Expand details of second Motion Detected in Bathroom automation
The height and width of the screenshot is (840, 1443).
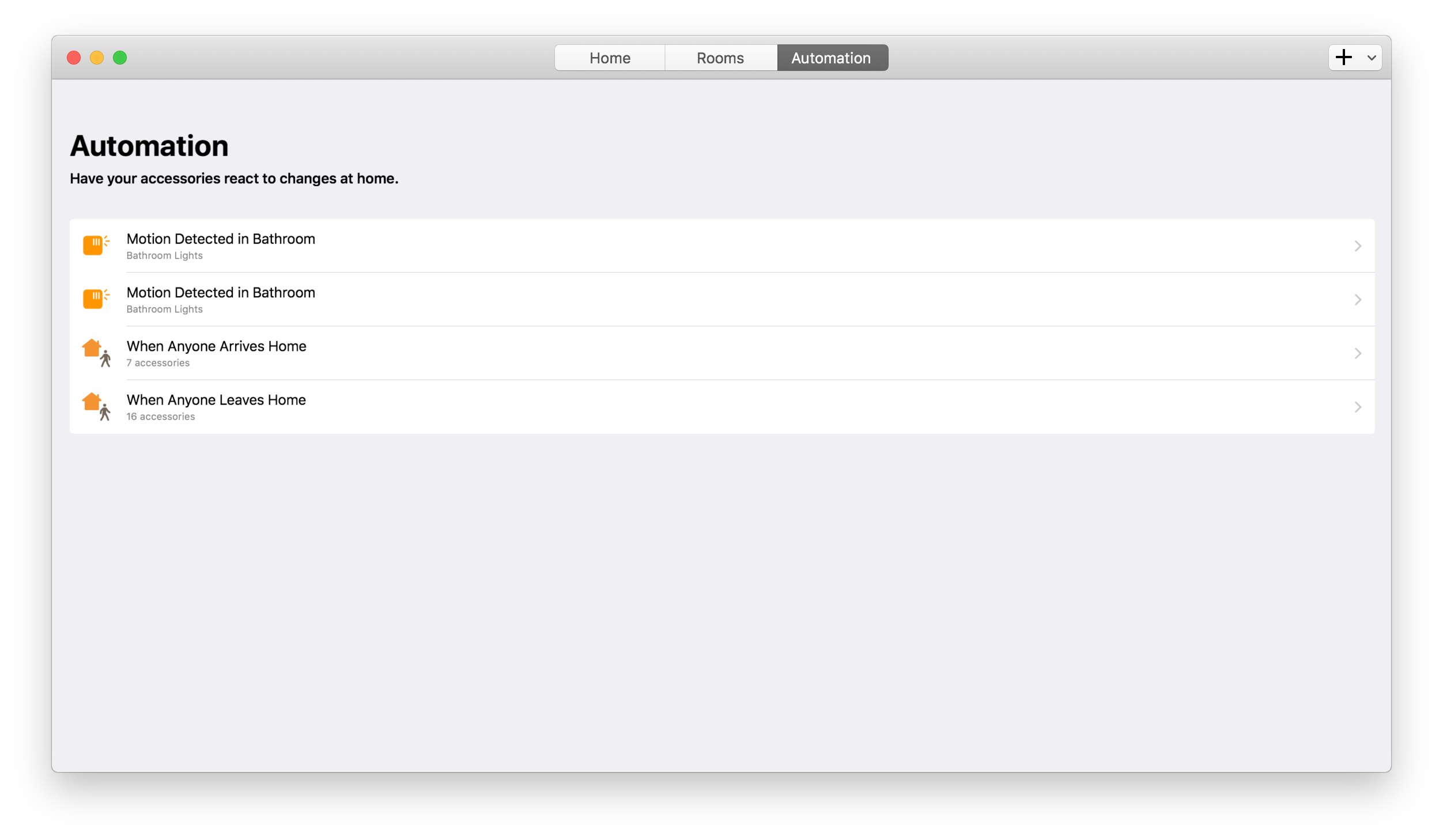click(x=1359, y=299)
